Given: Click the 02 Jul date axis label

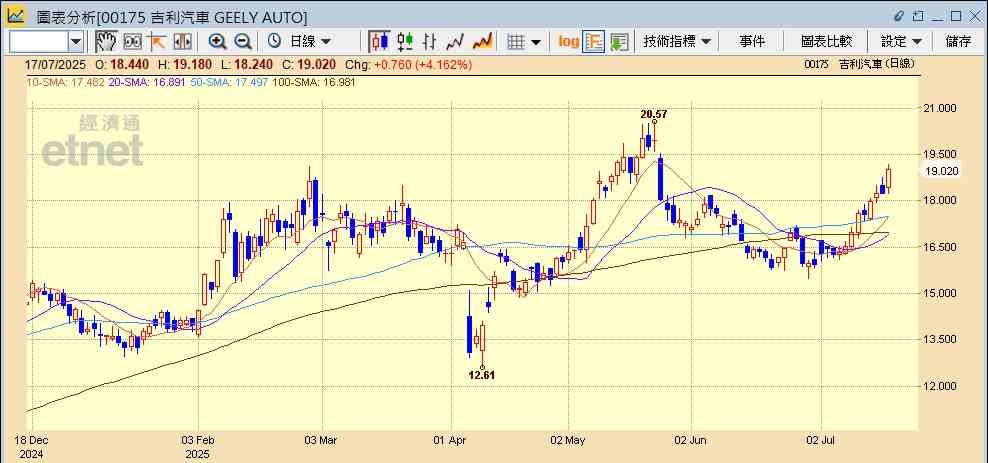Looking at the screenshot, I should pos(821,440).
